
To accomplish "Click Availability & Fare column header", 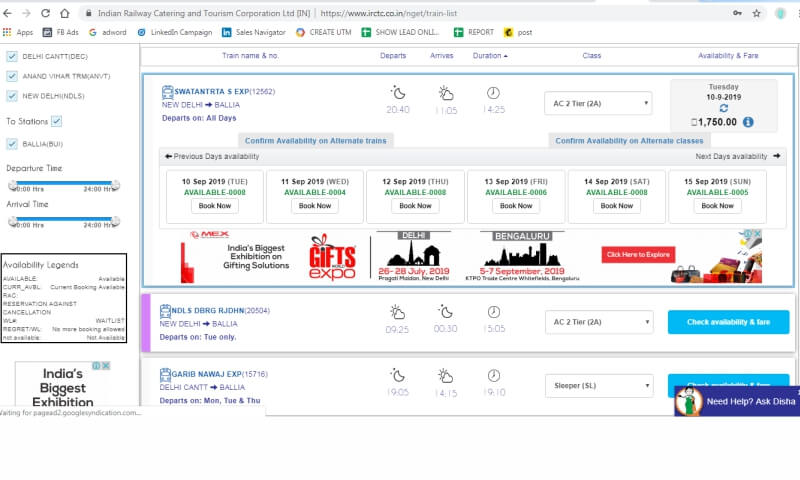I will (x=728, y=56).
